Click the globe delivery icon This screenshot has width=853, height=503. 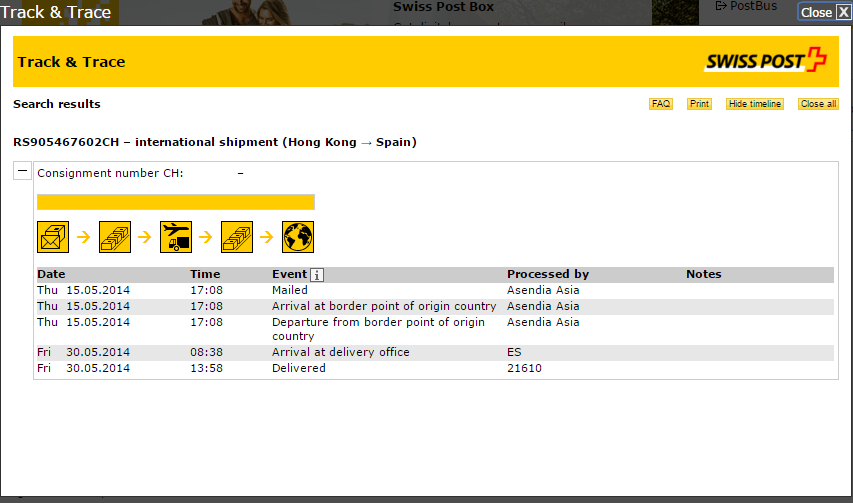tap(298, 237)
